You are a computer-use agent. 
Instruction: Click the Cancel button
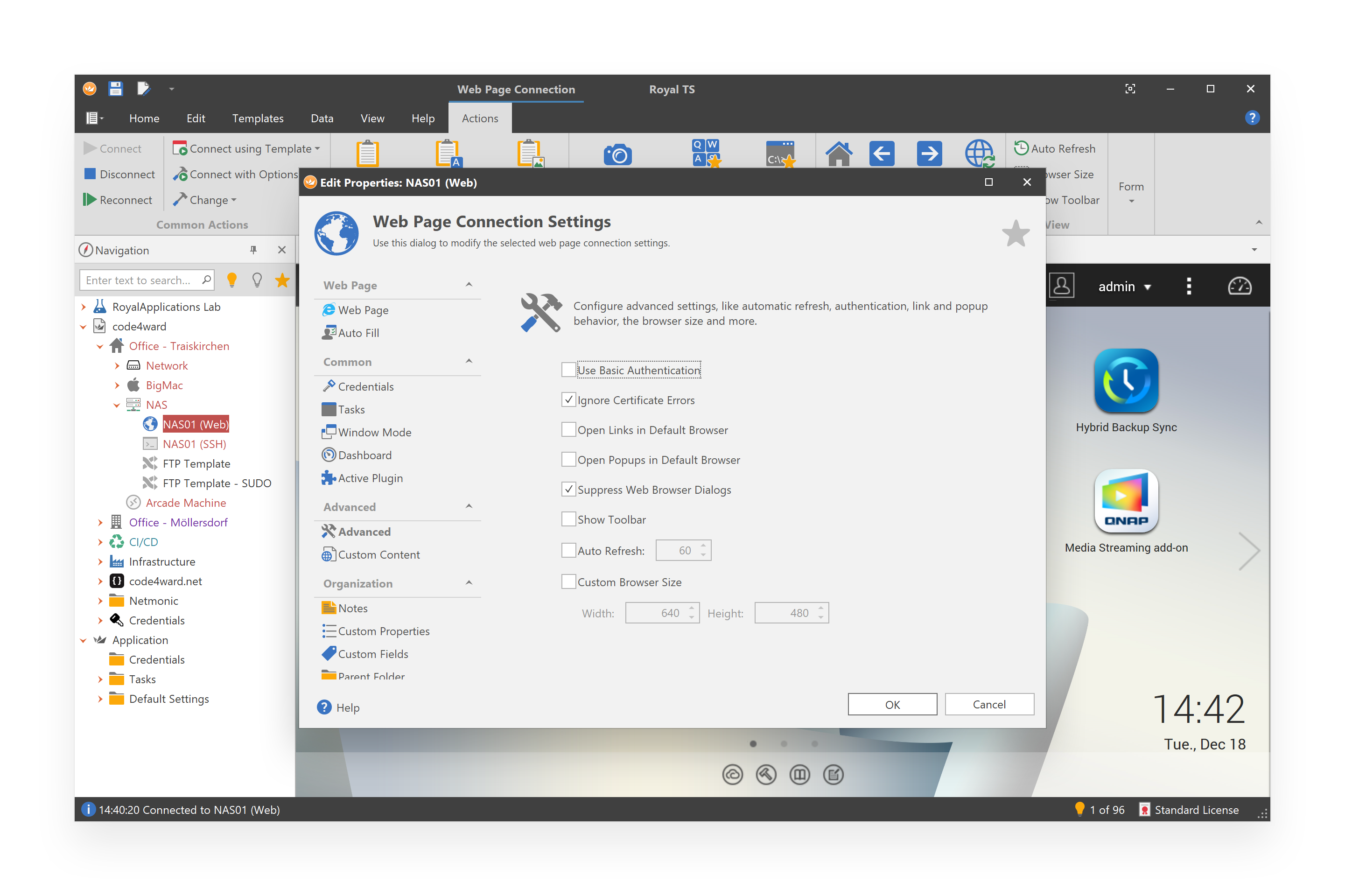coord(989,704)
